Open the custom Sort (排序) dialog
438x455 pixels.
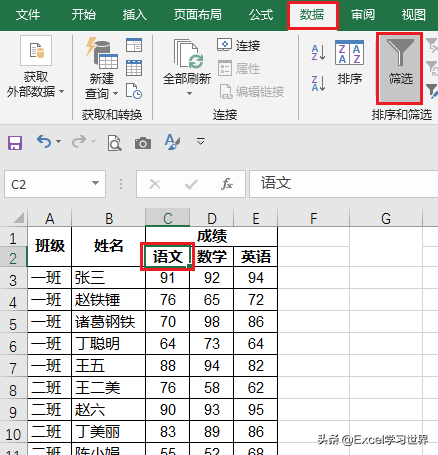click(x=349, y=63)
